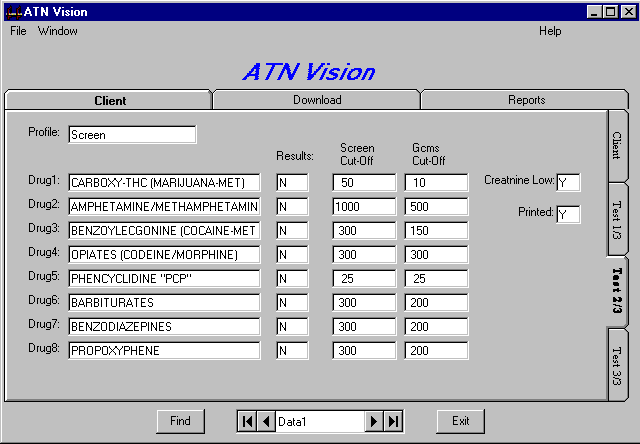The width and height of the screenshot is (640, 444).
Task: Switch to the Reports tab
Action: tap(526, 100)
